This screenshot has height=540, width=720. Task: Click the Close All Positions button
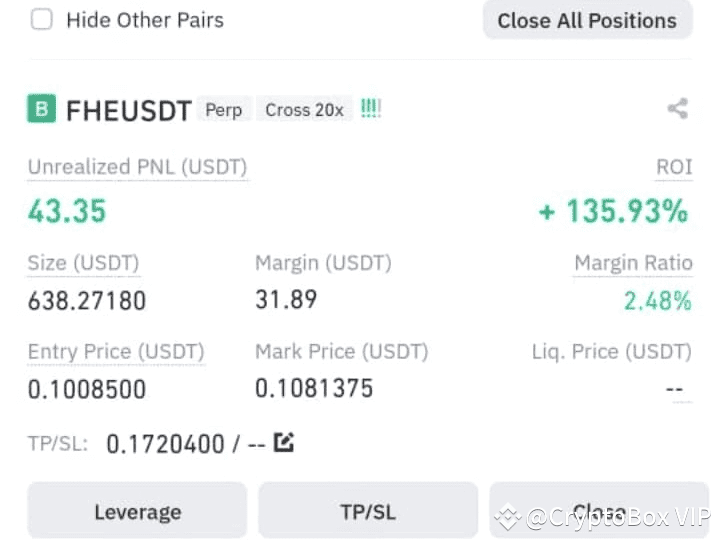[x=587, y=20]
